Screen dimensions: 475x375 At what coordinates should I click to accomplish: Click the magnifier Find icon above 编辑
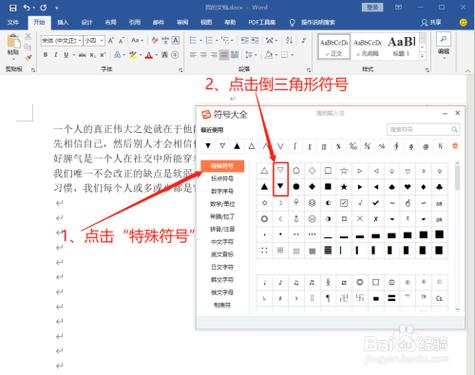point(443,40)
